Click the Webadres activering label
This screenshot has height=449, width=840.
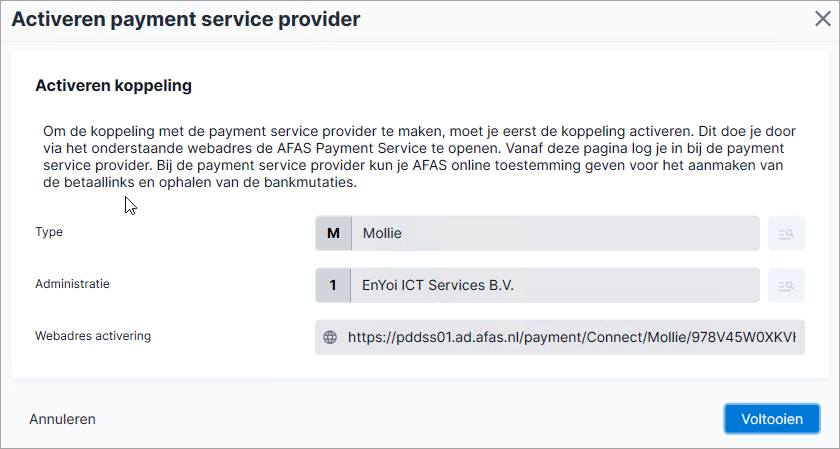93,336
